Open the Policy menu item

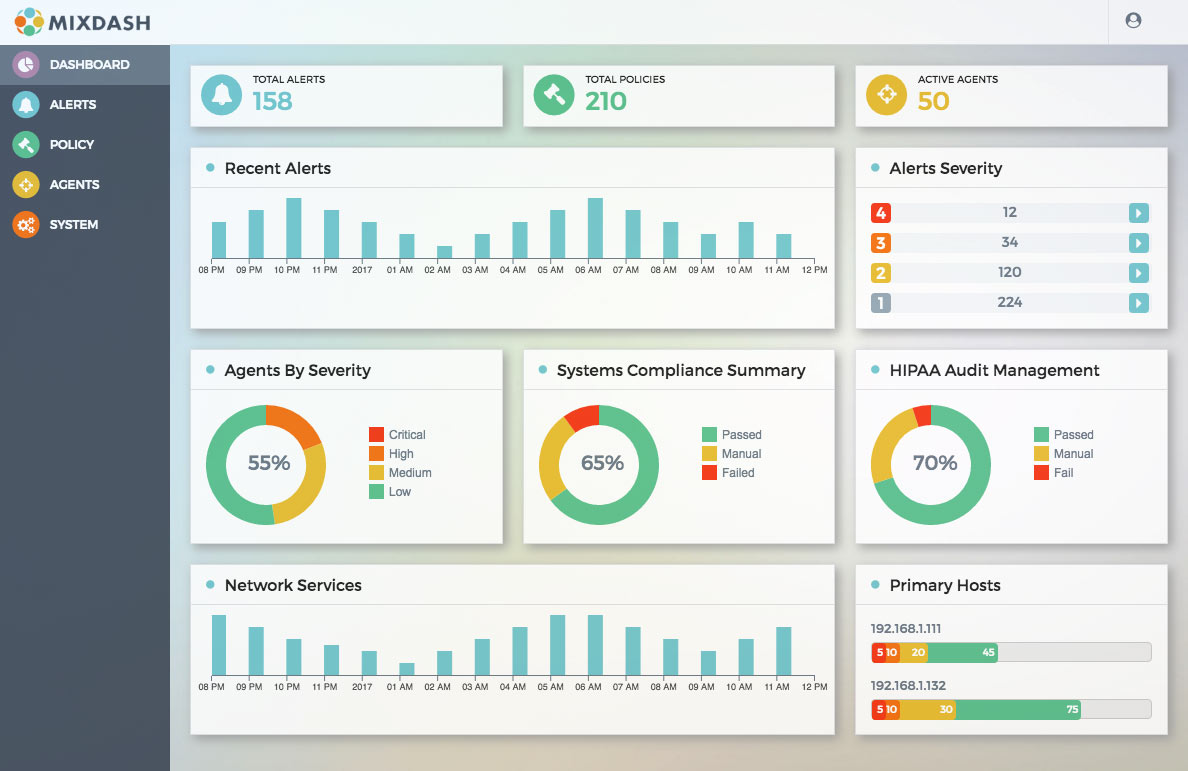[x=85, y=145]
